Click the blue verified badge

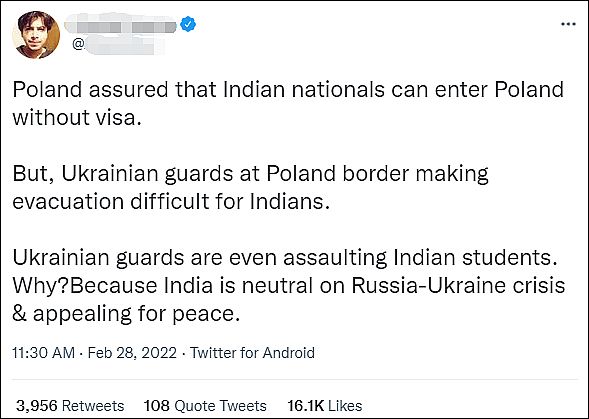tap(188, 24)
